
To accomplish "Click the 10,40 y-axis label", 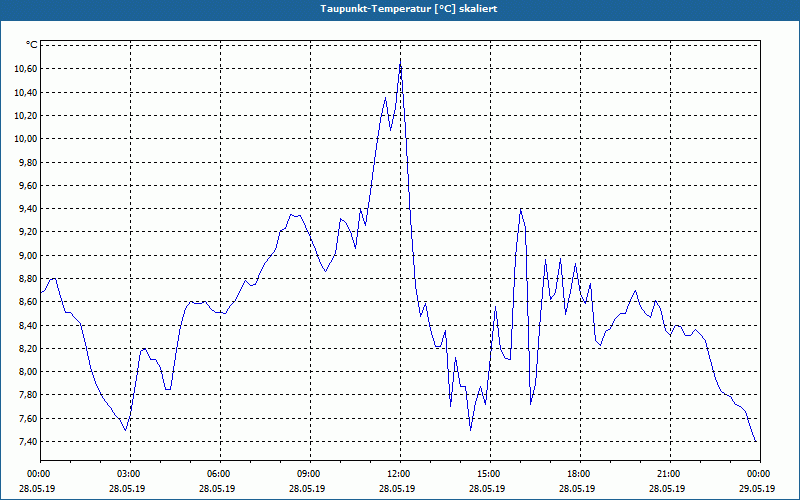I will click(x=27, y=92).
